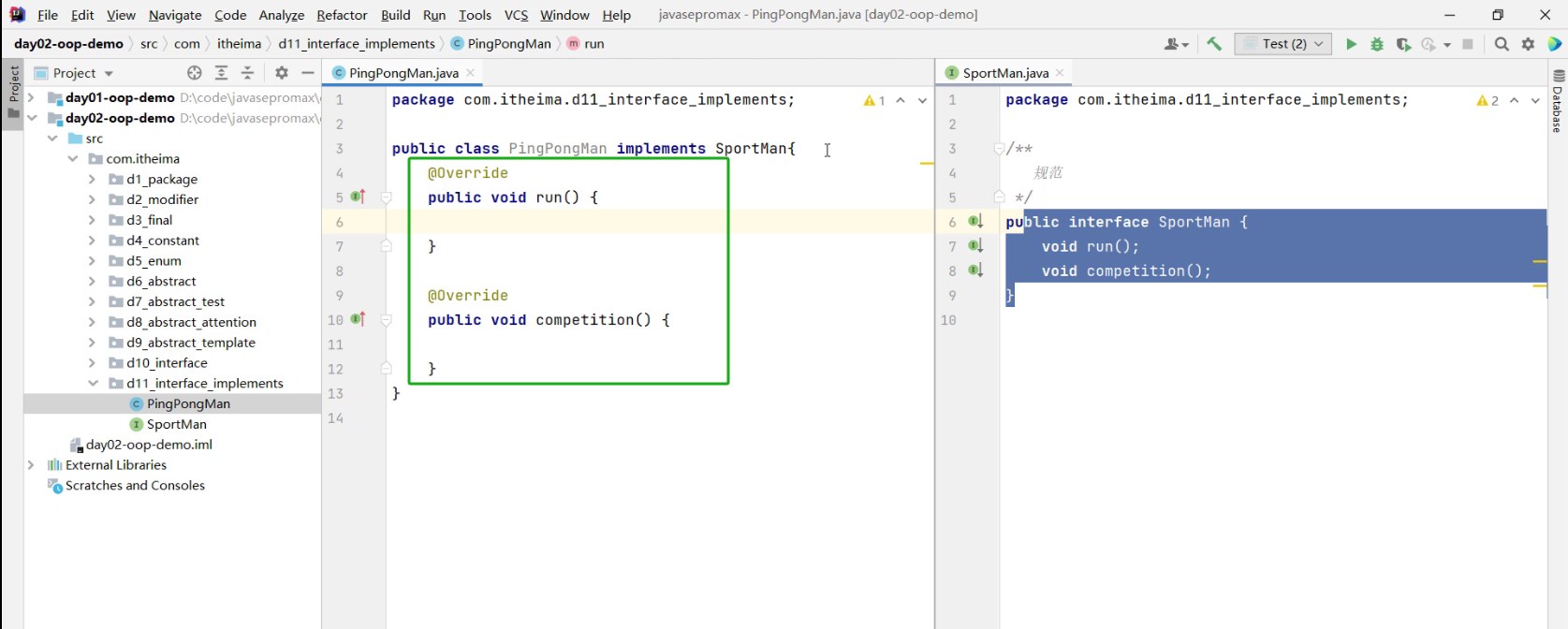Run the Test (2) configuration
The image size is (1568, 629).
1351,44
